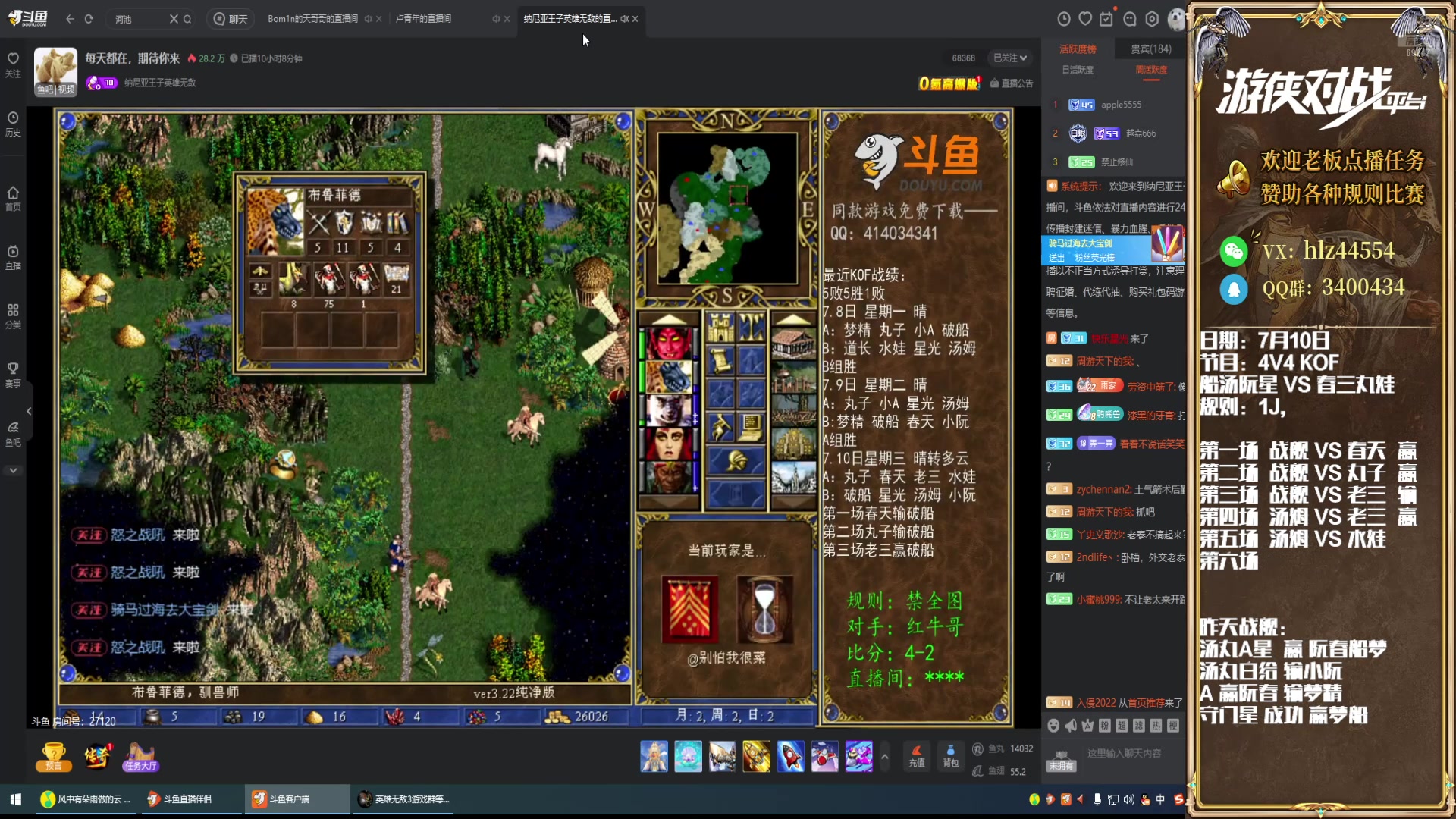This screenshot has height=819, width=1456.
Task: Open ranked user 禁止修仙
Action: click(x=1117, y=162)
